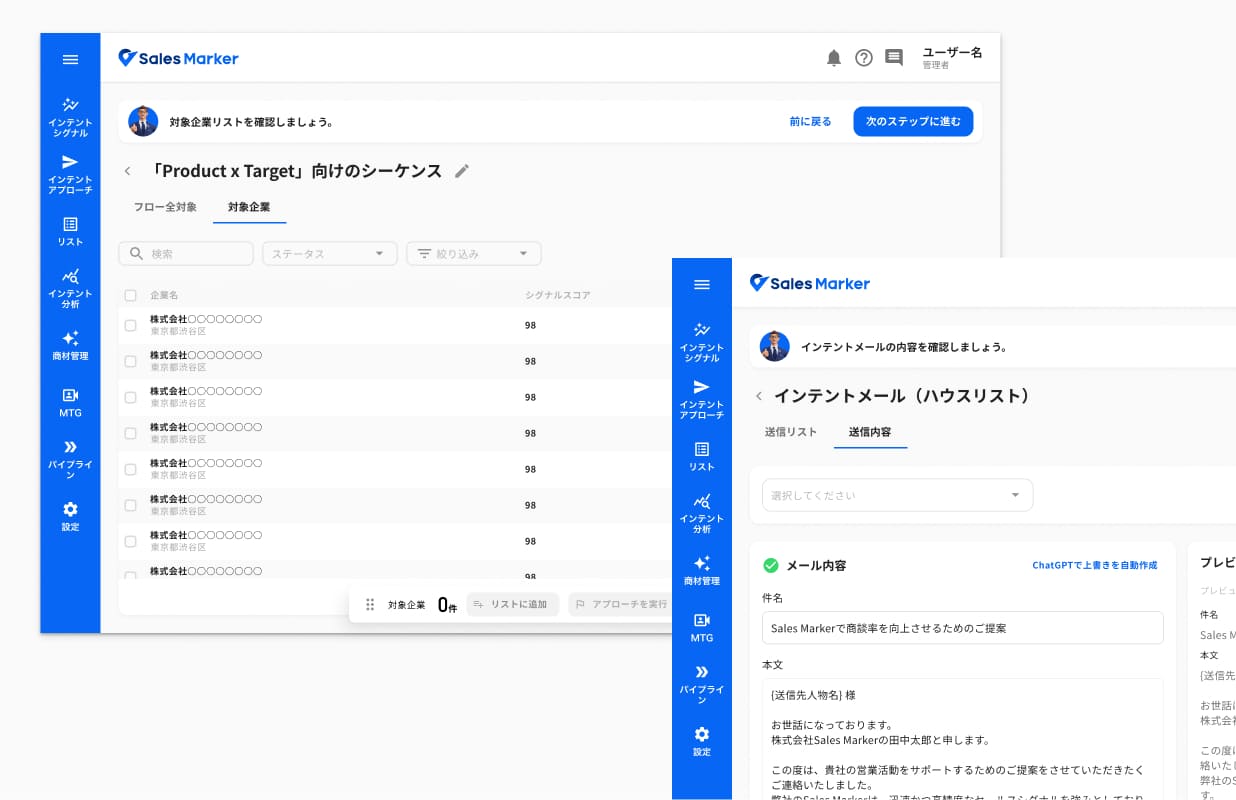Screen dimensions: 1236x800
Task: Check the second company row checkbox
Action: (x=130, y=361)
